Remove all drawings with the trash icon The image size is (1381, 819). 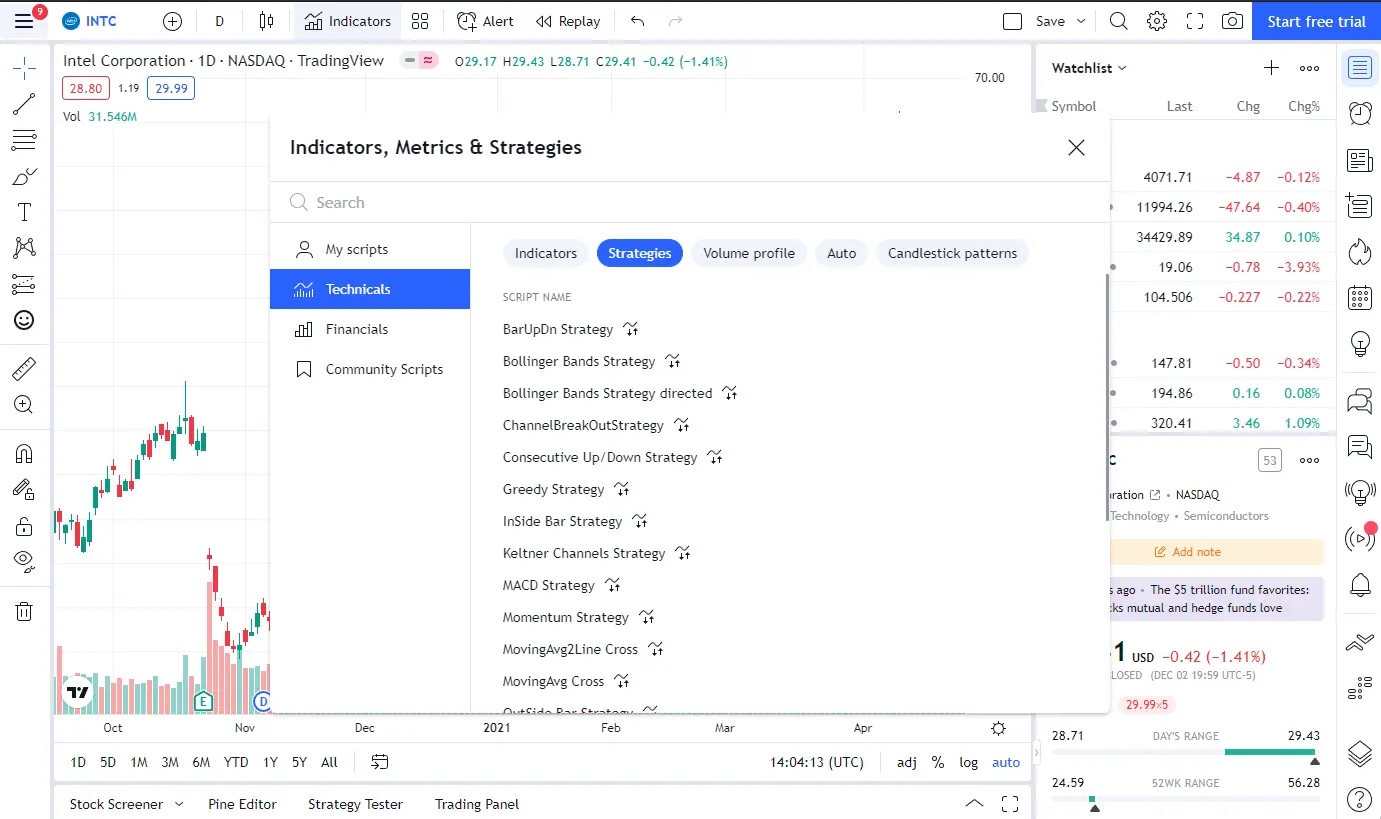(25, 611)
